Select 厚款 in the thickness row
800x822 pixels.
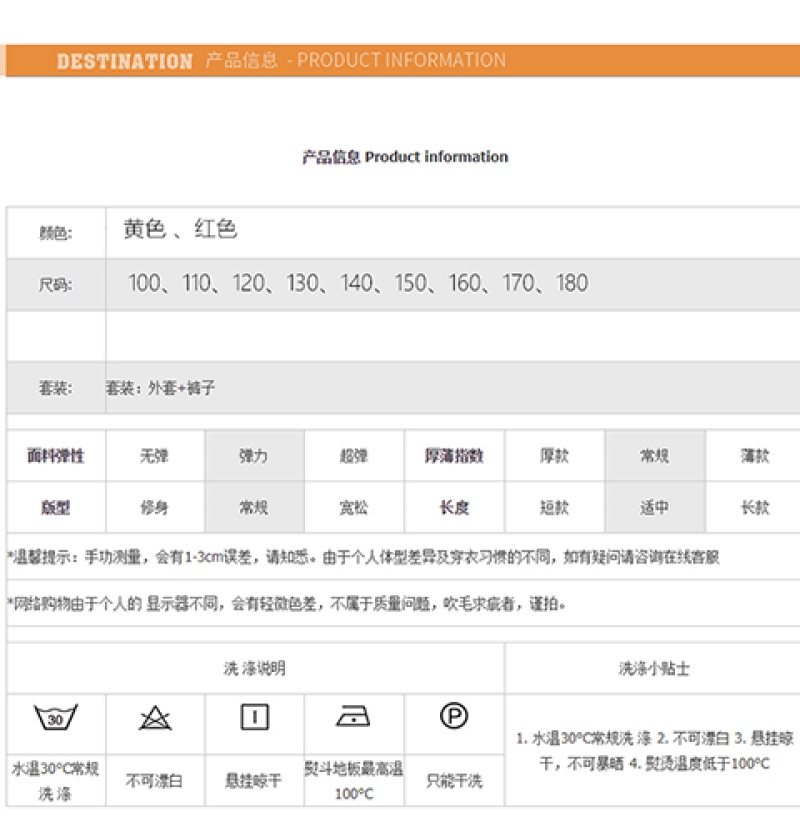(x=554, y=456)
